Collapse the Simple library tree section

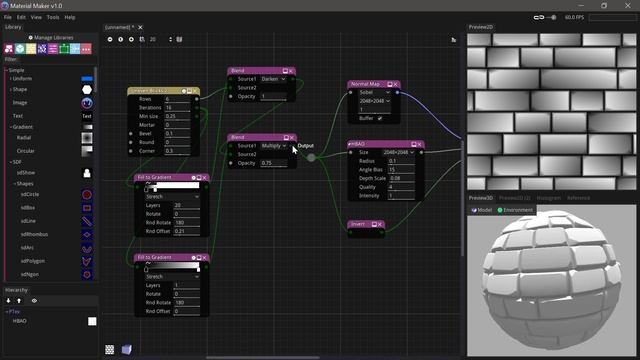point(7,71)
